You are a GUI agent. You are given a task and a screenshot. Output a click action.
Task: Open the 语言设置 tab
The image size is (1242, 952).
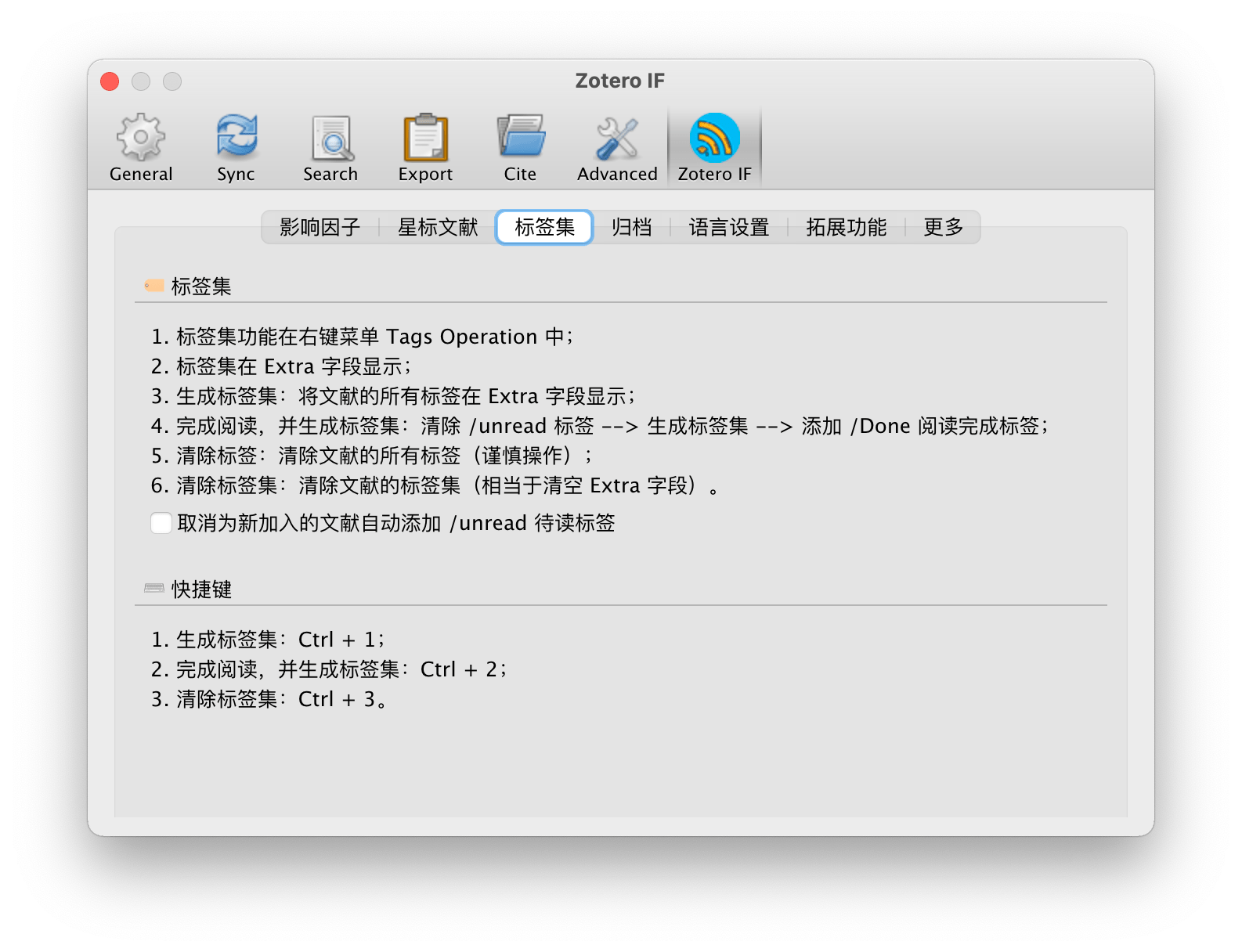tap(729, 228)
